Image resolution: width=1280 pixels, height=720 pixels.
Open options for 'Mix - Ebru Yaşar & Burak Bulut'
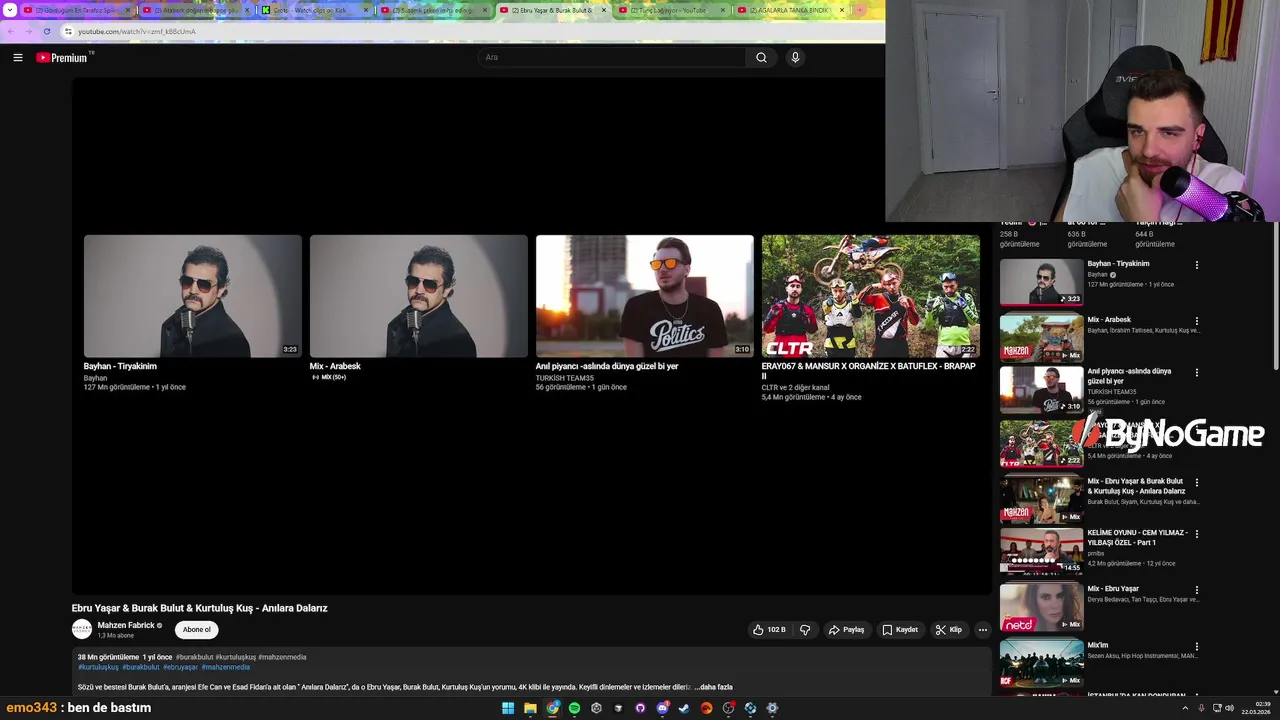[1197, 482]
